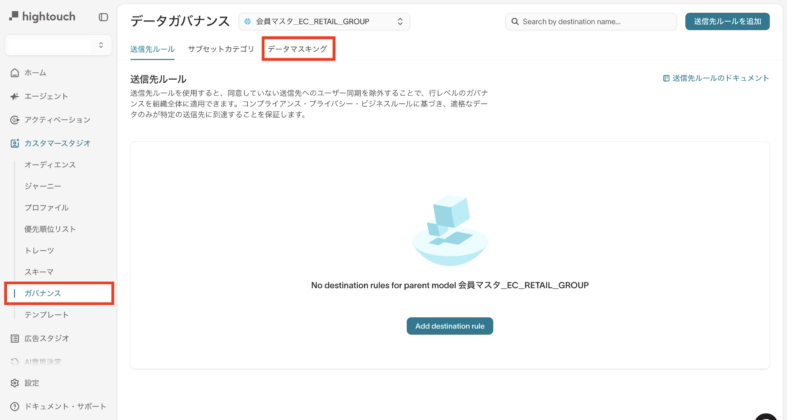Switch to サブセットカテゴリ tab
This screenshot has width=787, height=420.
click(x=221, y=49)
